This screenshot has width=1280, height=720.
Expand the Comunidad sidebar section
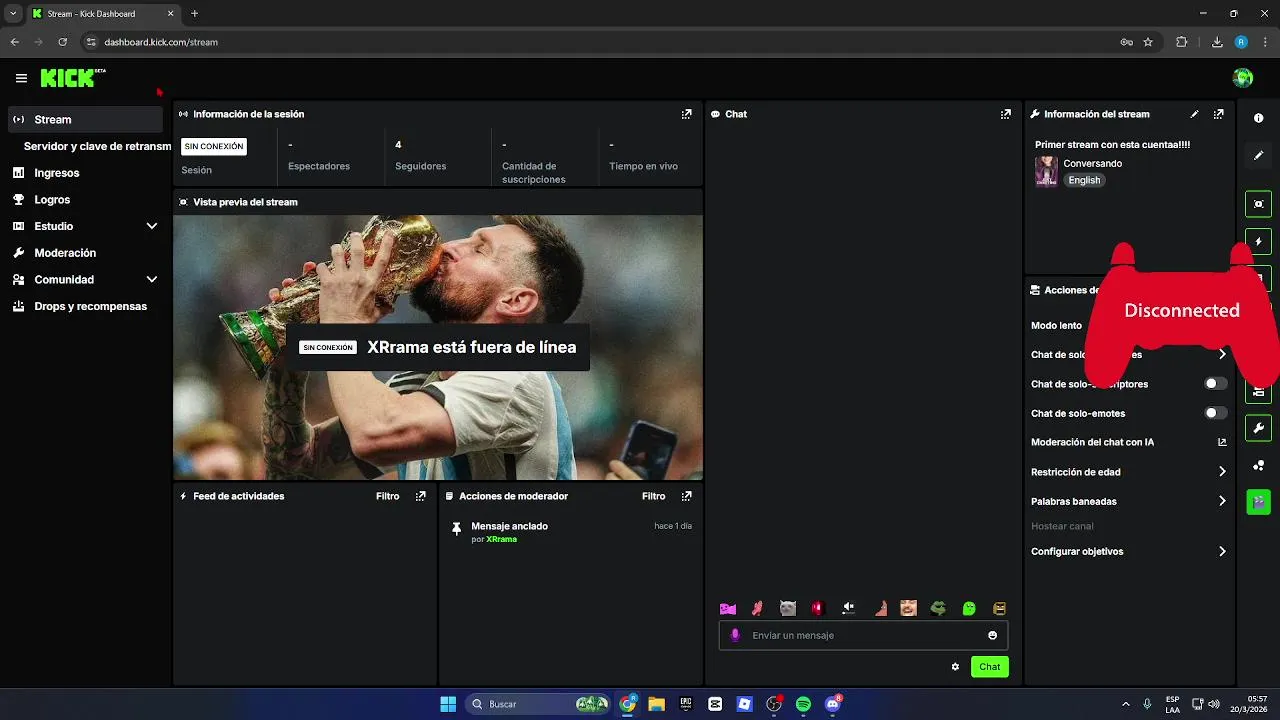(x=152, y=280)
